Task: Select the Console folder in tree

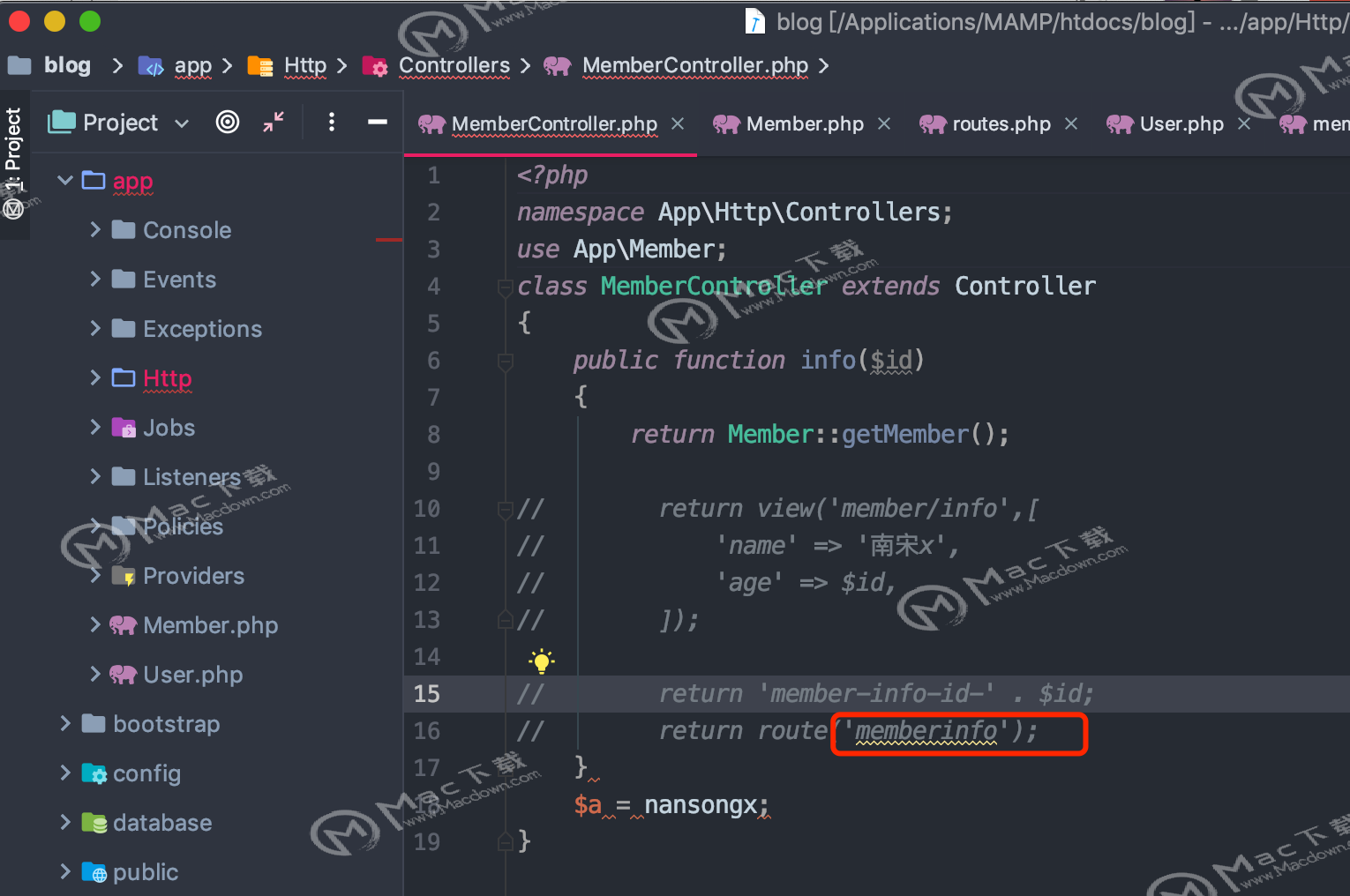Action: (187, 230)
